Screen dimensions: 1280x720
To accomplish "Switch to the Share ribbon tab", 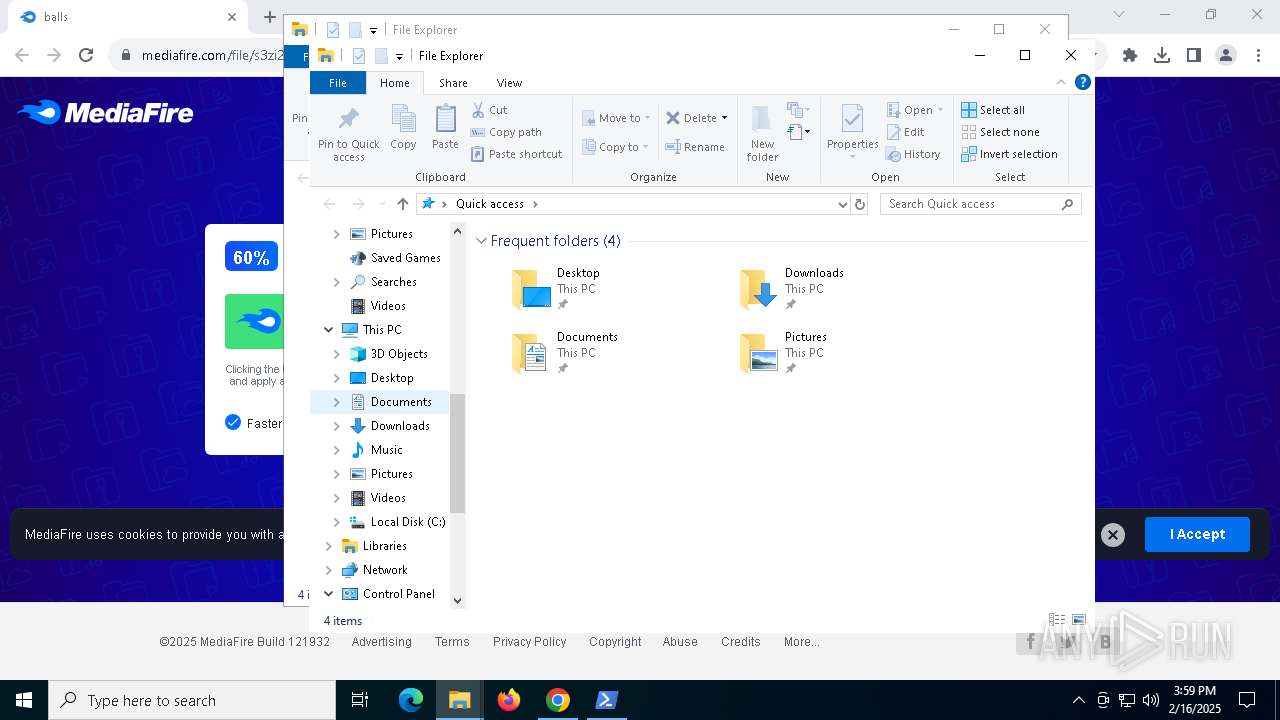I will (x=453, y=83).
